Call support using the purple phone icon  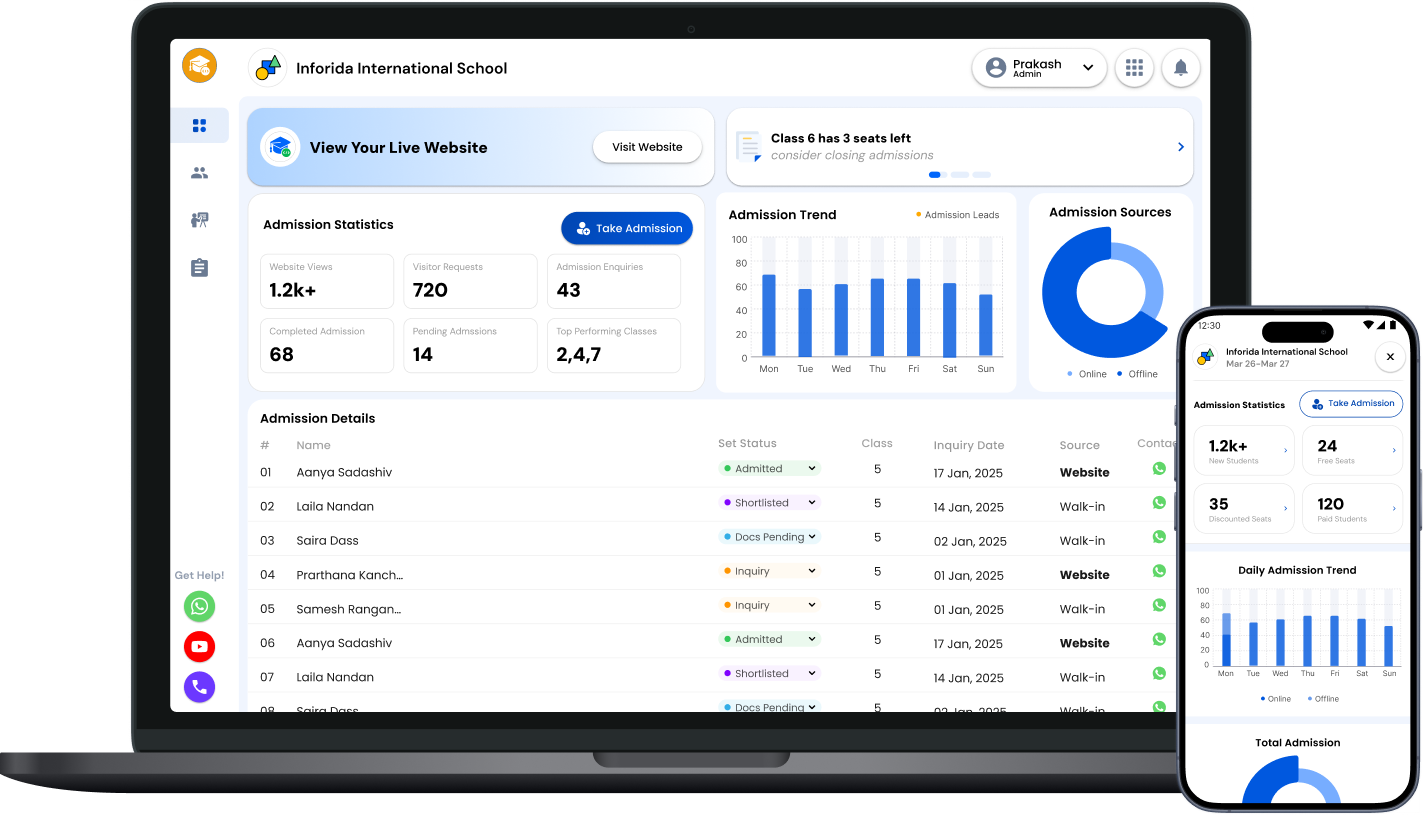199,687
